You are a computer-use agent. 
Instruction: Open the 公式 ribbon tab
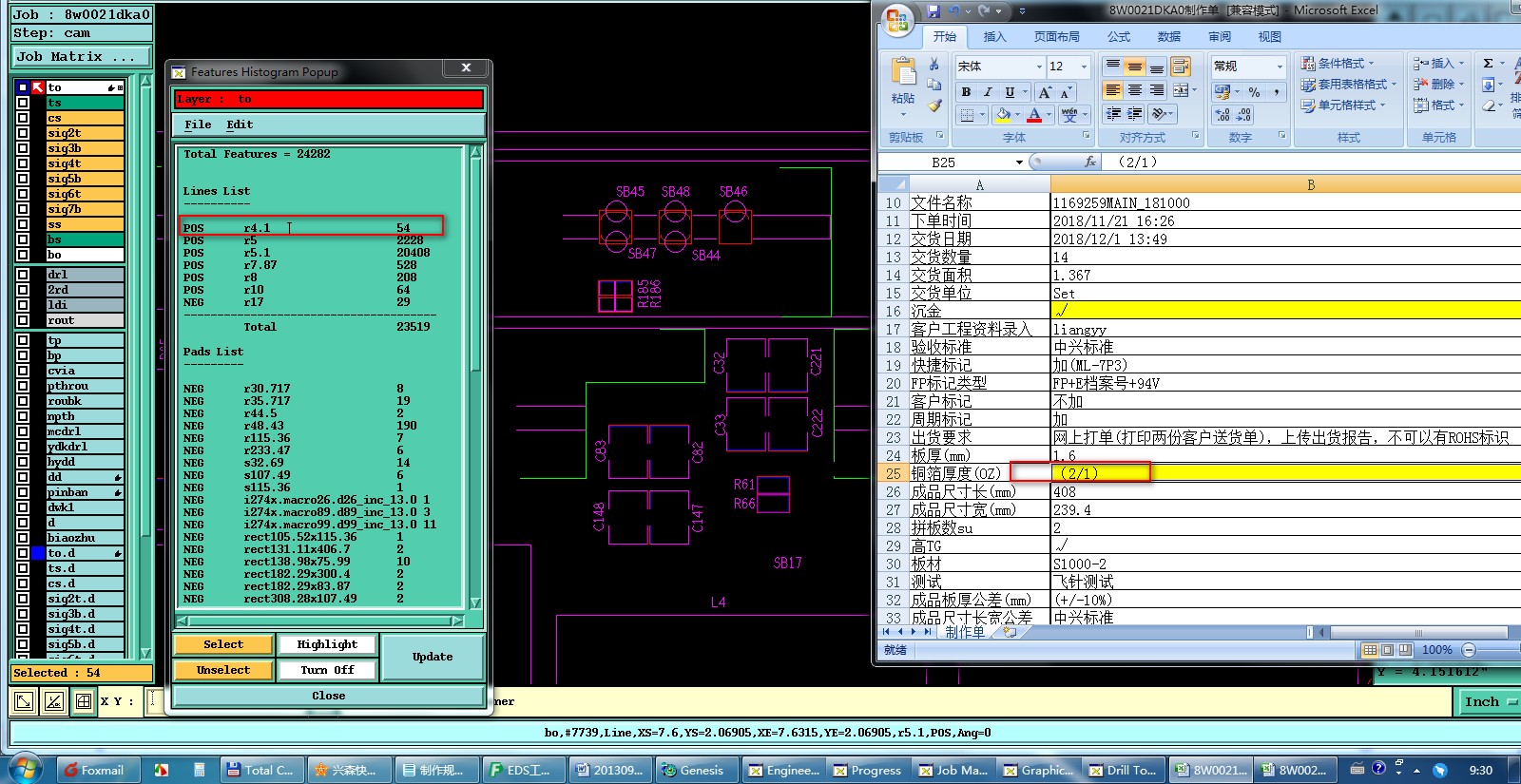[x=1119, y=37]
